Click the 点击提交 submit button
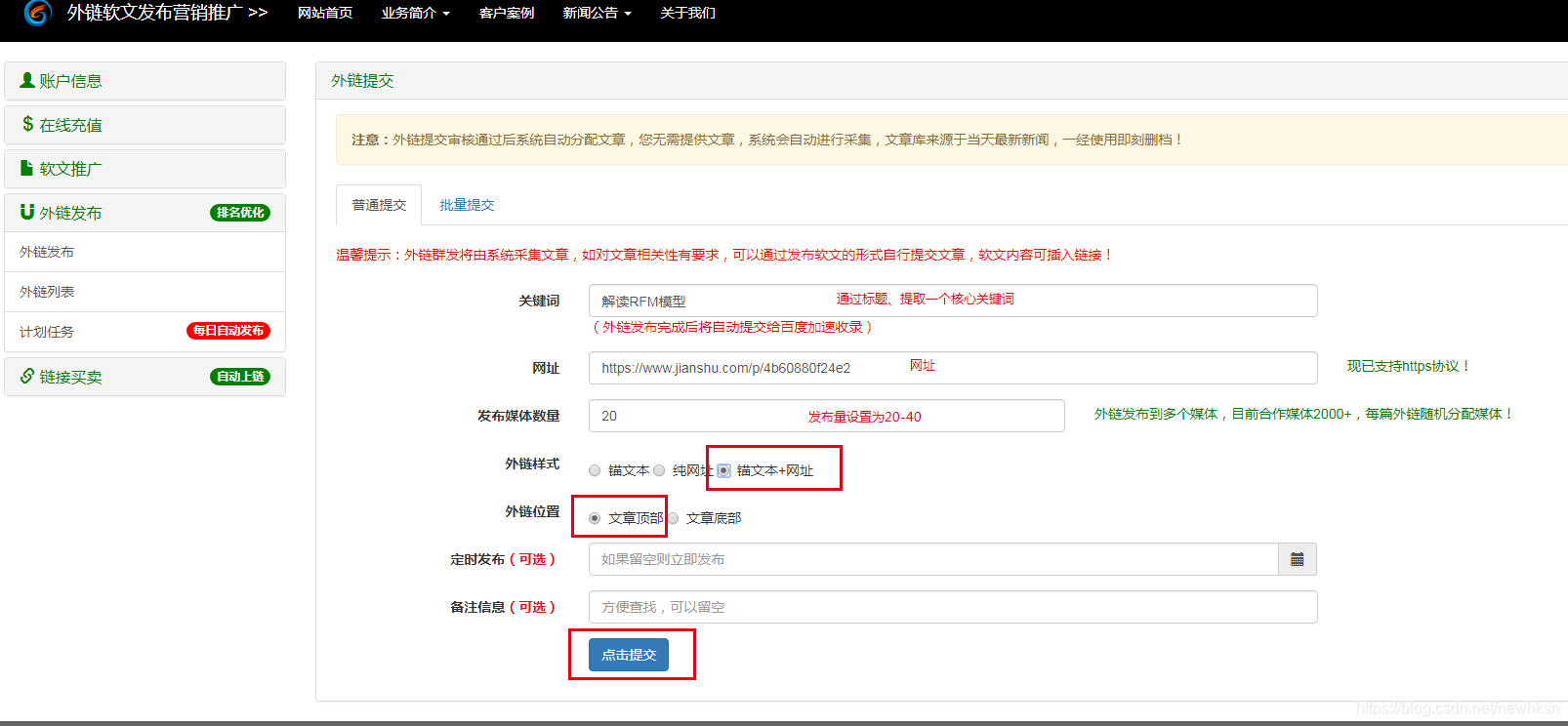Image resolution: width=1568 pixels, height=726 pixels. click(x=629, y=655)
